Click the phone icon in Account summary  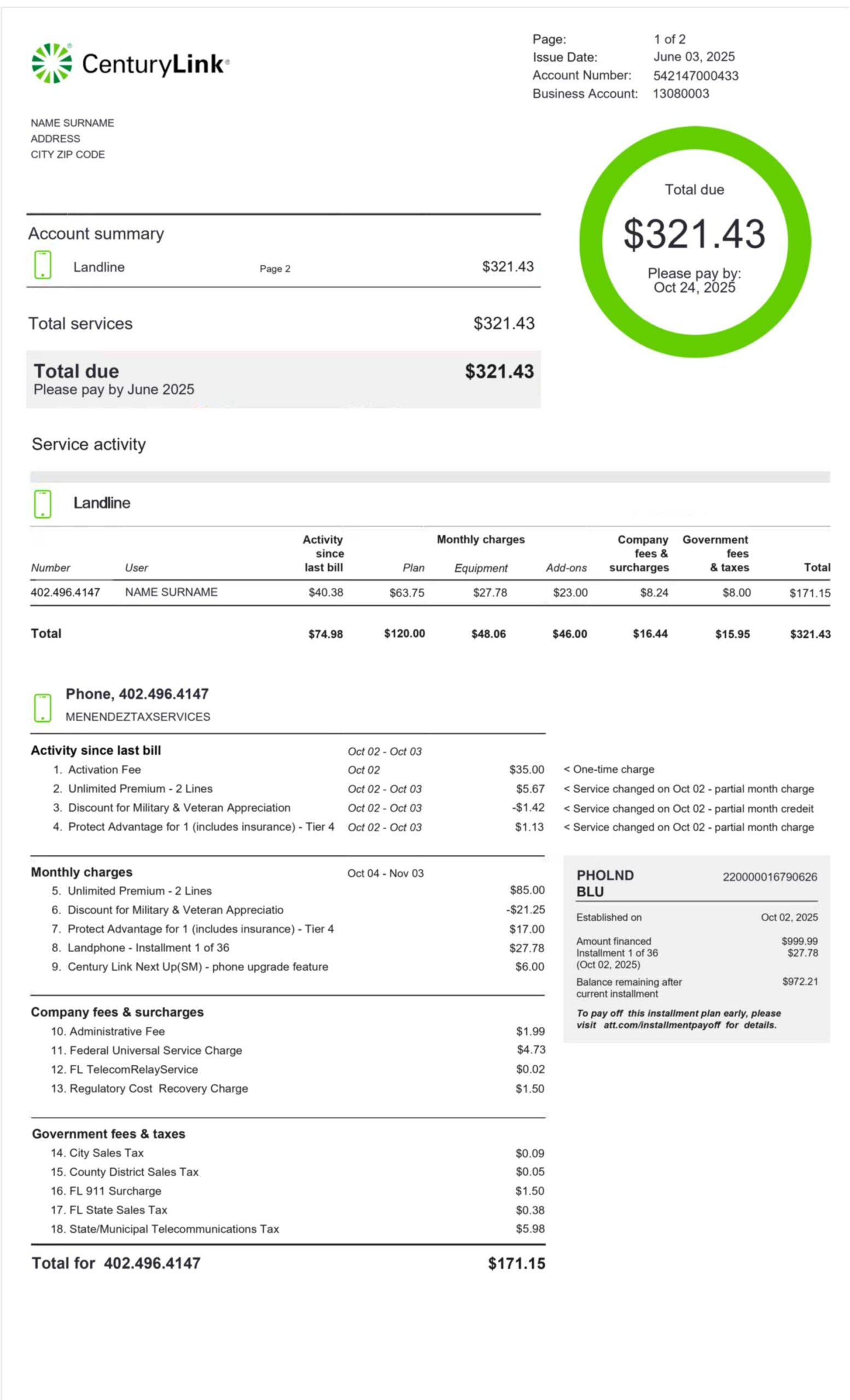(43, 265)
